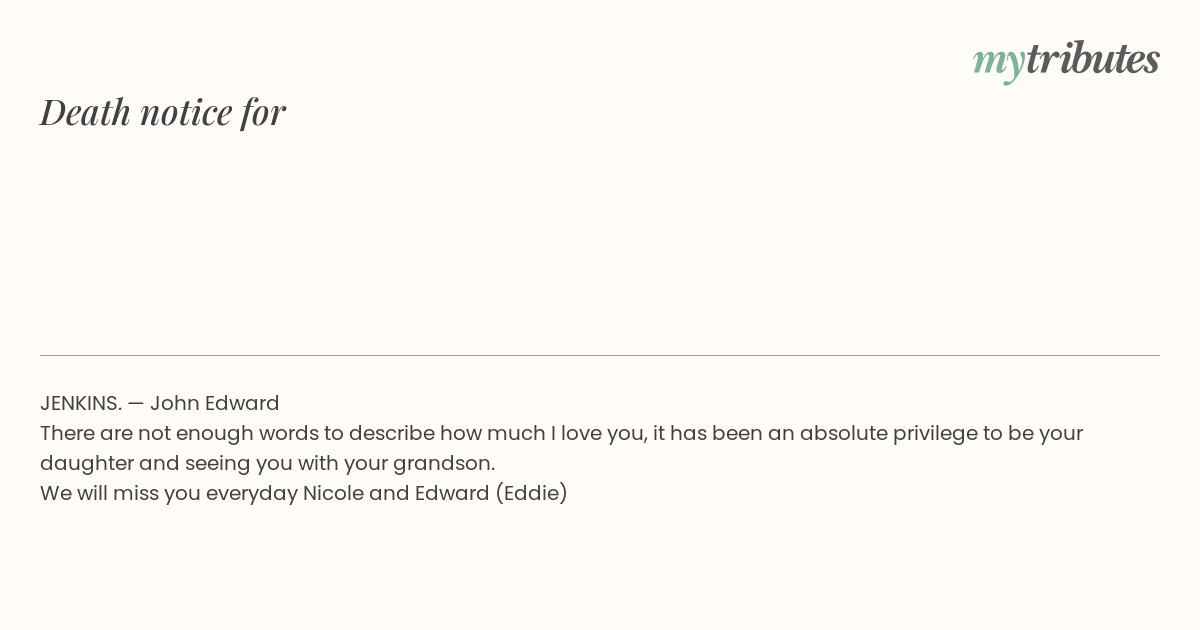This screenshot has width=1200, height=630.
Task: Click the gray "tributes" part of logo
Action: coord(1093,58)
